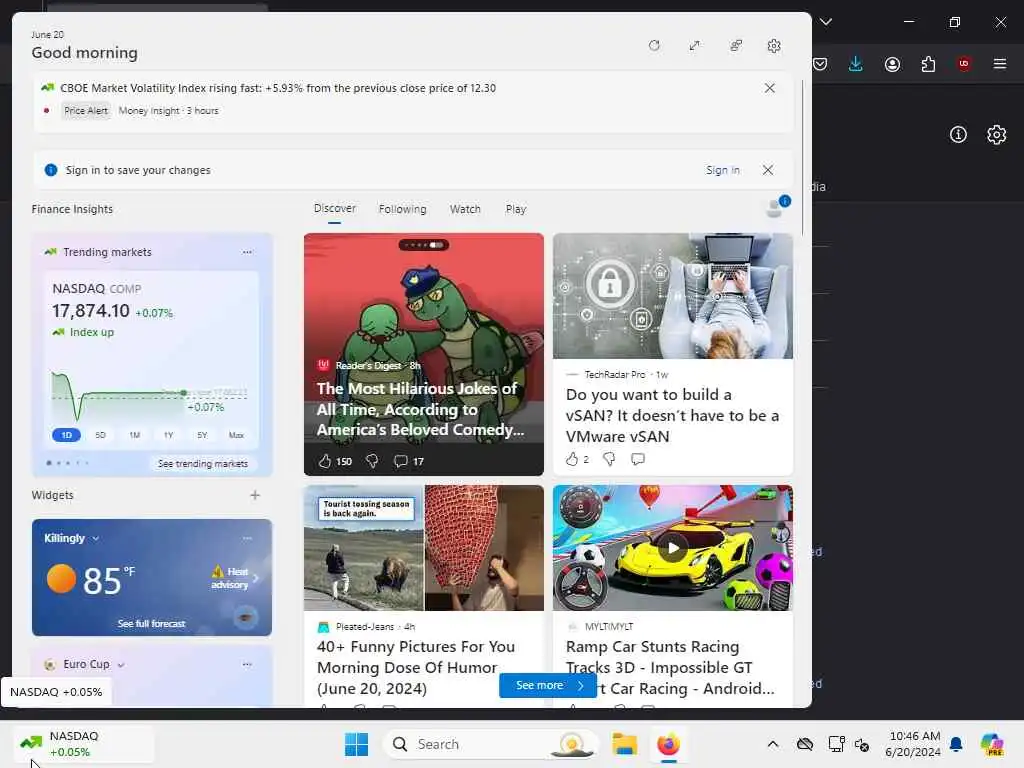Switch to the Following tab
This screenshot has width=1024, height=768.
402,209
